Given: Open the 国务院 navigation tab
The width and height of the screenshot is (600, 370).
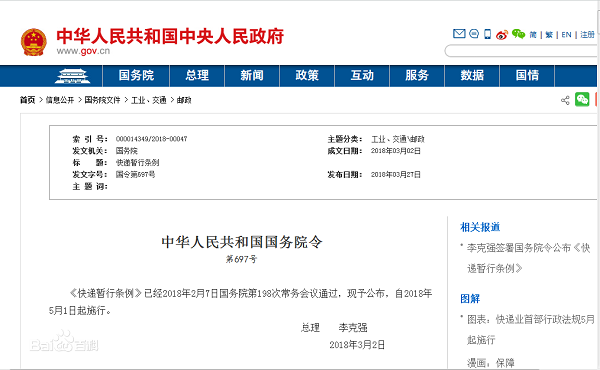Looking at the screenshot, I should point(136,75).
